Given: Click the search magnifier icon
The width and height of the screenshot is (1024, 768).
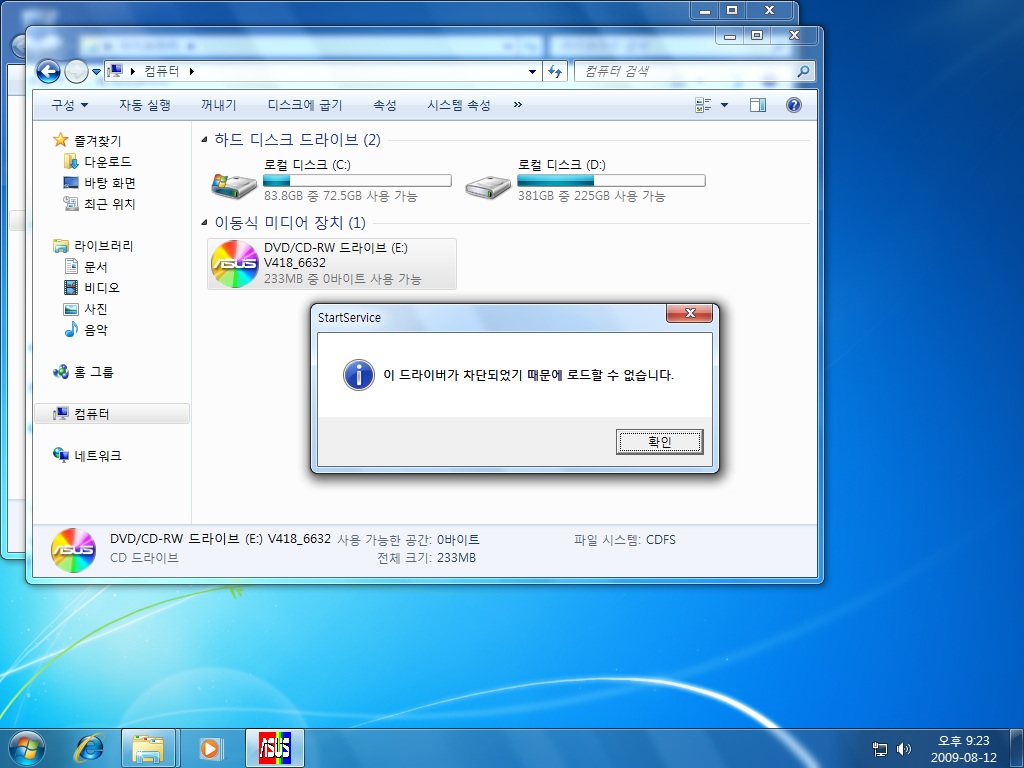Looking at the screenshot, I should pos(803,71).
